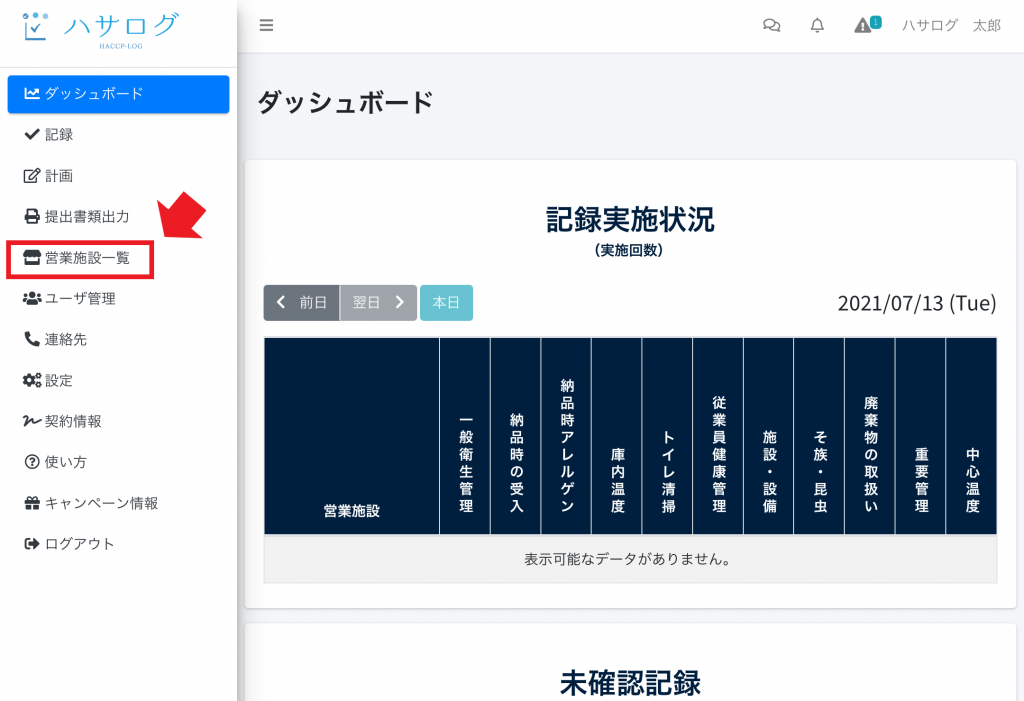The image size is (1024, 701).
Task: Go to previous day with 前日
Action: 302,302
